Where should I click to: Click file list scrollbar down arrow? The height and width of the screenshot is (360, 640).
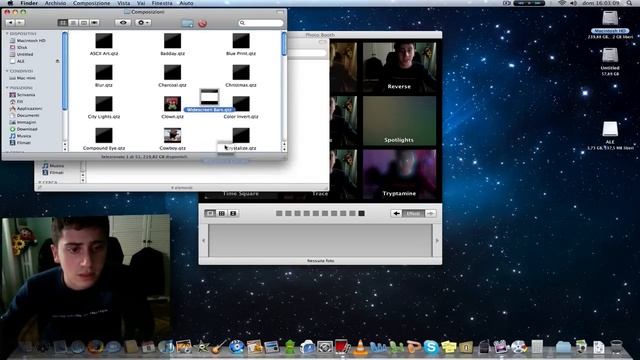(x=284, y=149)
